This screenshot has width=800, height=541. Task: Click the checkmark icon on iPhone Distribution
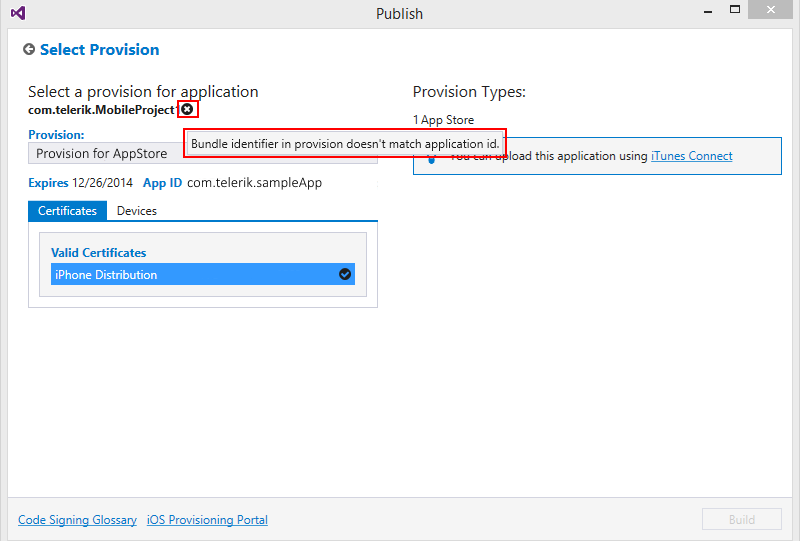tap(345, 274)
